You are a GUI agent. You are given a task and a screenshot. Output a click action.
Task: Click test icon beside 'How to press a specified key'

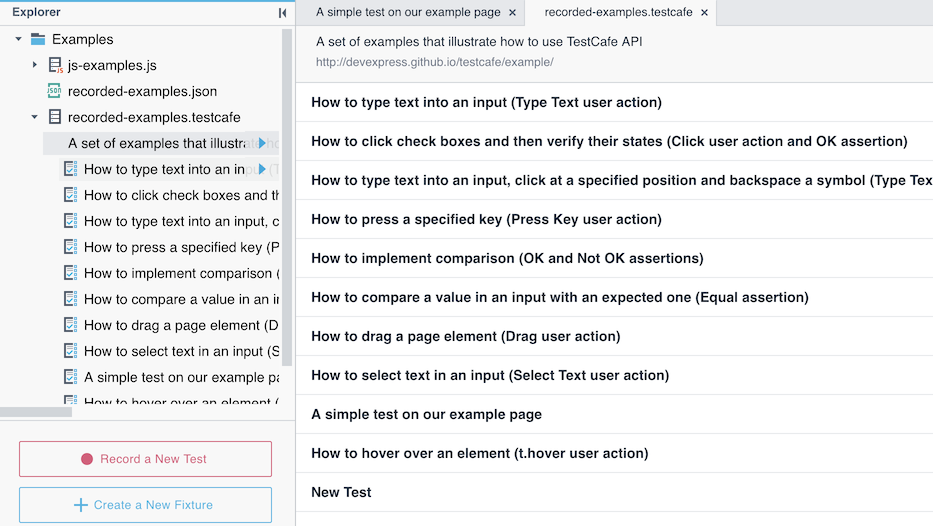(70, 247)
